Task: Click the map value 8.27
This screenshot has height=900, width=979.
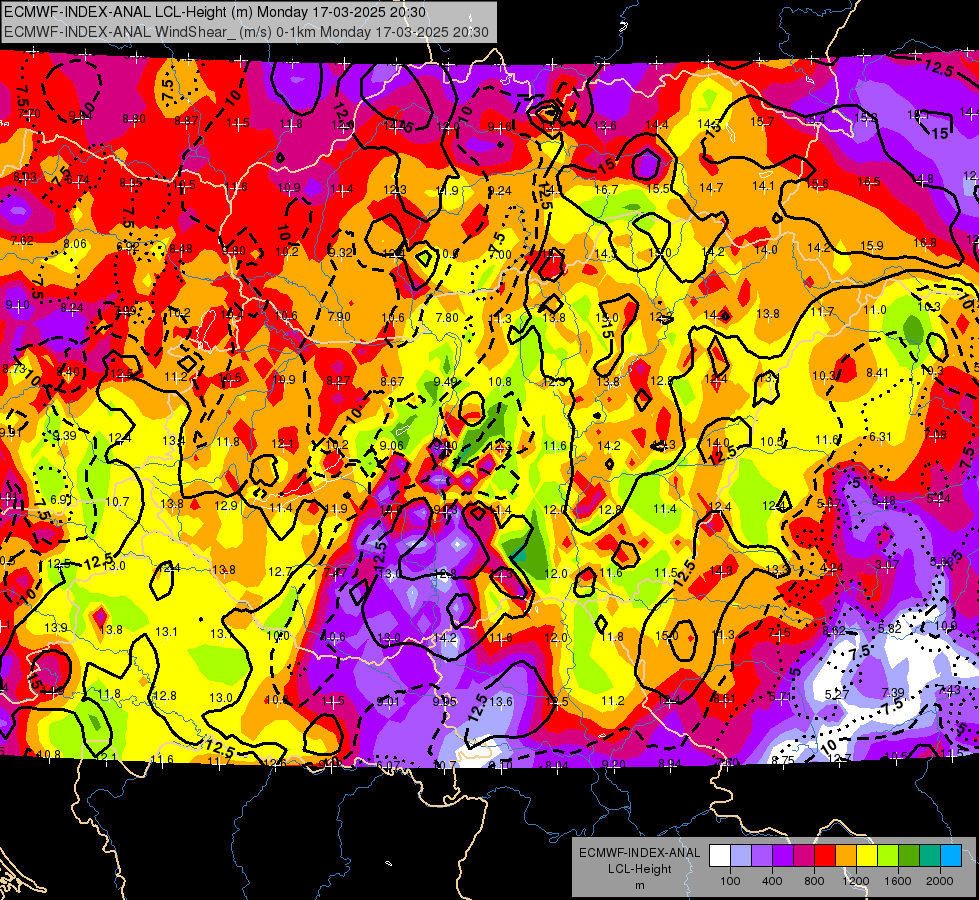Action: coord(338,380)
